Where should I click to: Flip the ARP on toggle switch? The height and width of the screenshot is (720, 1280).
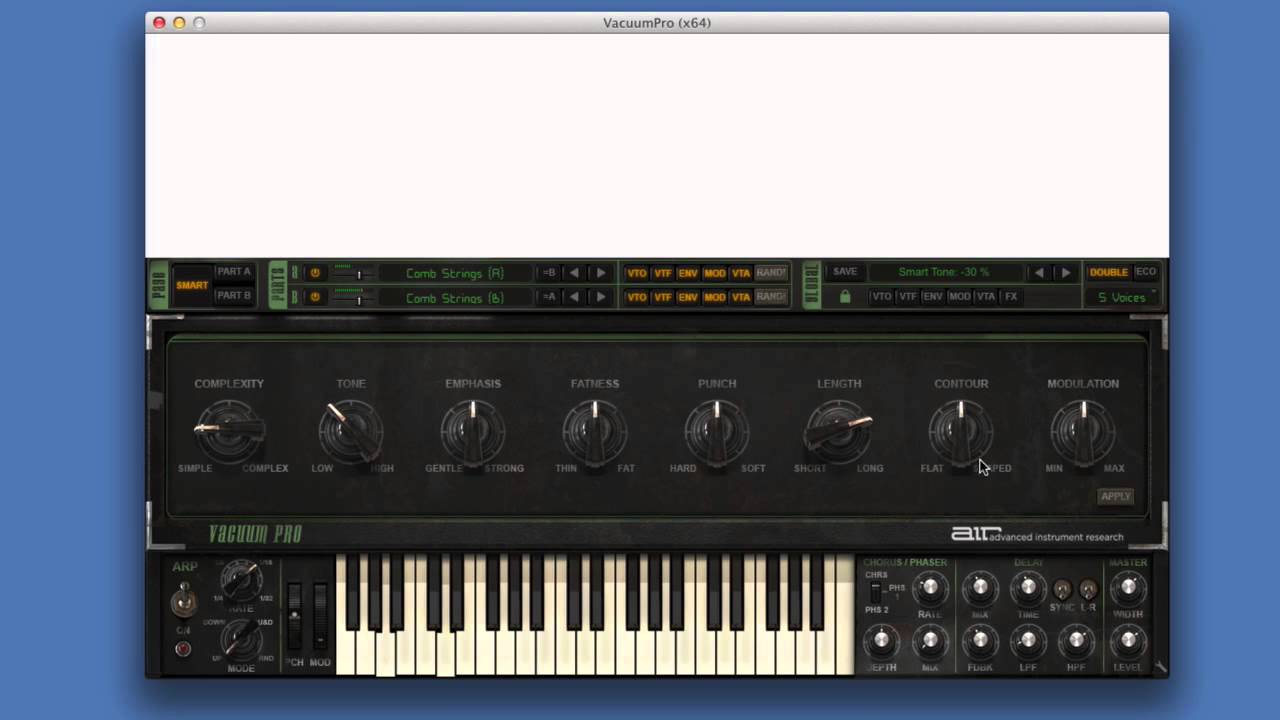click(x=183, y=601)
